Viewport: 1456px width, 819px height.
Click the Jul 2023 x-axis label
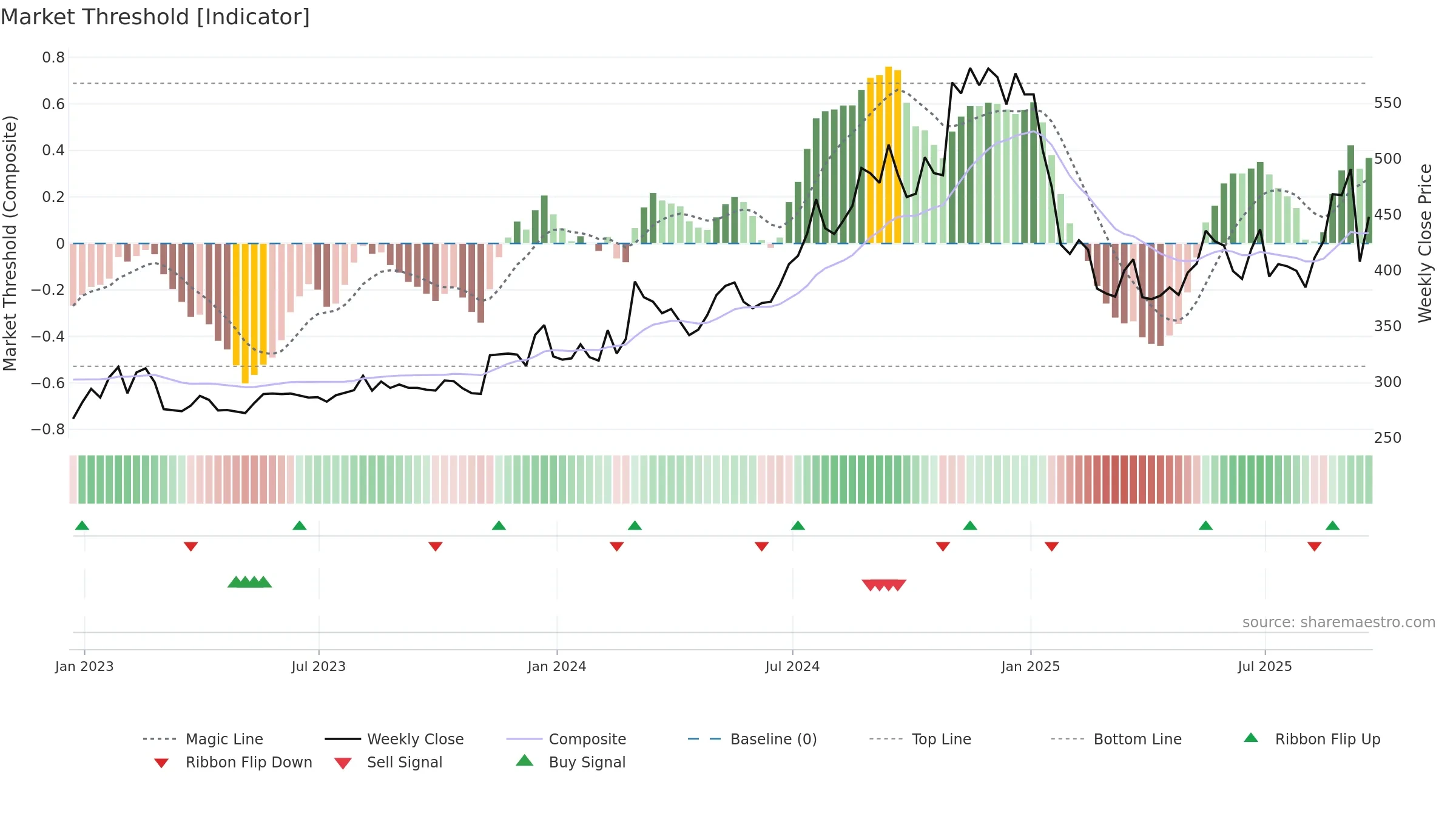[x=318, y=666]
